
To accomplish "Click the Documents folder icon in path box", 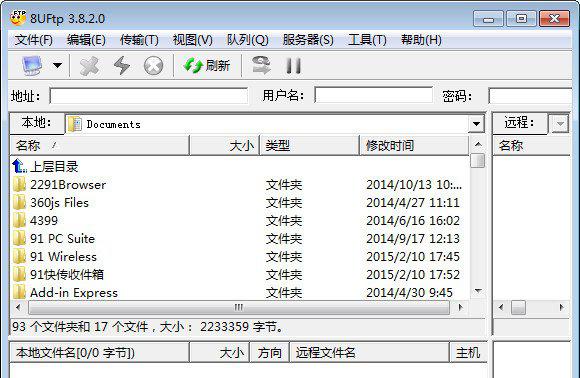I will (x=75, y=124).
